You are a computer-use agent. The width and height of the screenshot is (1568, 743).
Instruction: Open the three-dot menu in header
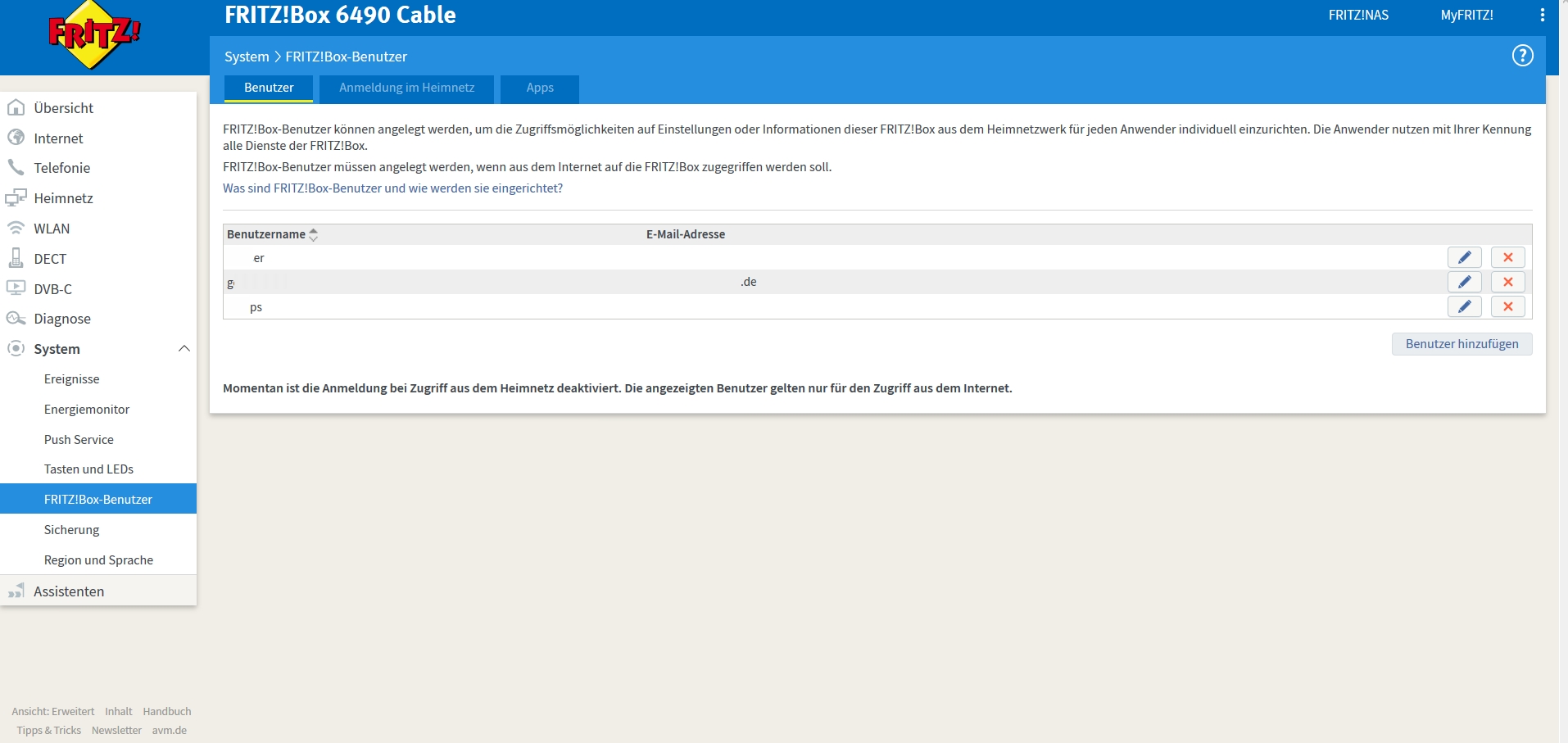click(x=1542, y=15)
